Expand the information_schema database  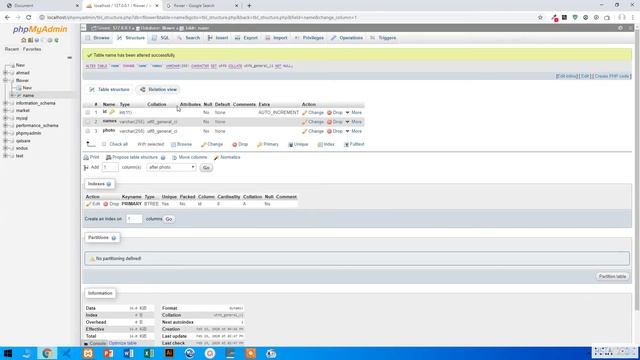(5, 103)
